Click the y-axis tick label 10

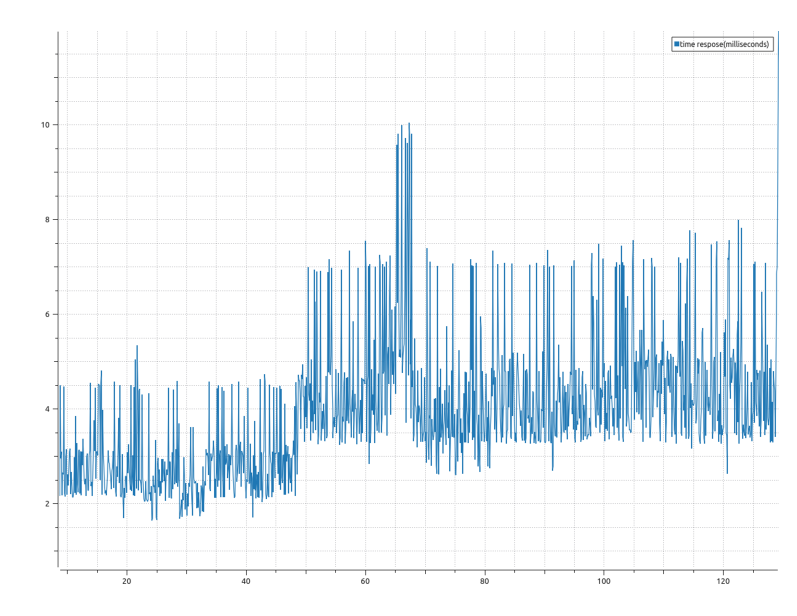pos(44,125)
